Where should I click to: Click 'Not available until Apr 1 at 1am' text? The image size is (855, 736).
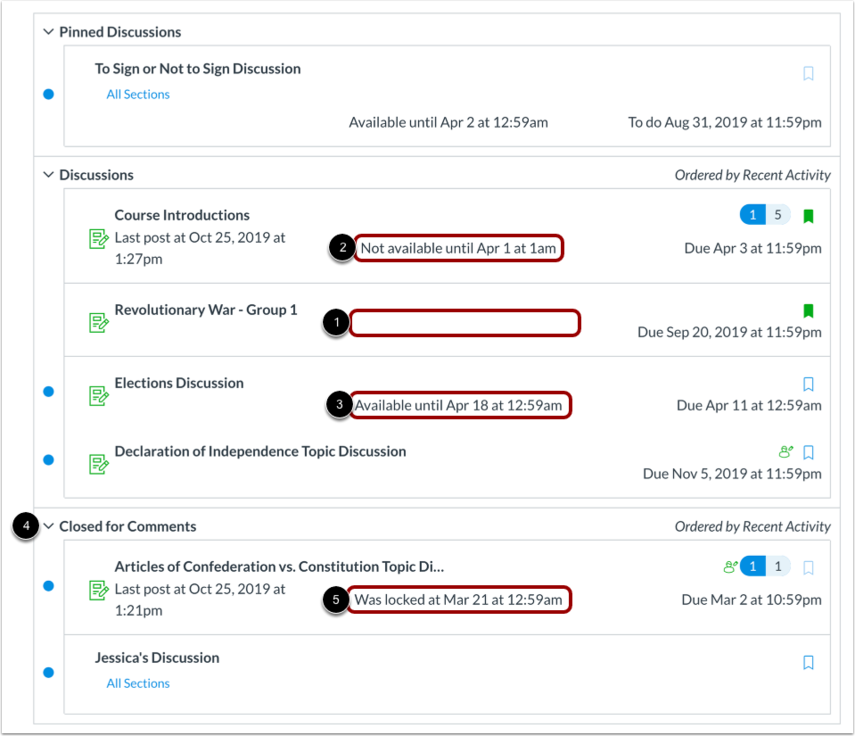[x=458, y=248]
